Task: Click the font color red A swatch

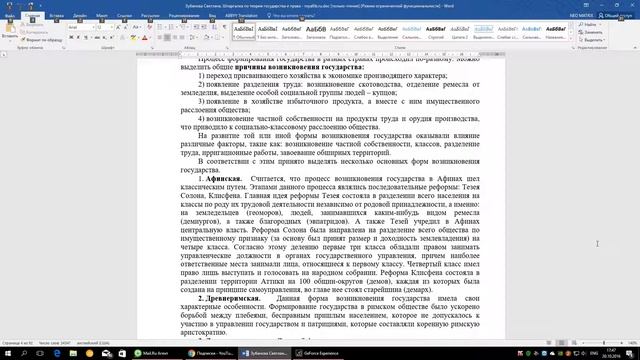Action: pos(144,38)
